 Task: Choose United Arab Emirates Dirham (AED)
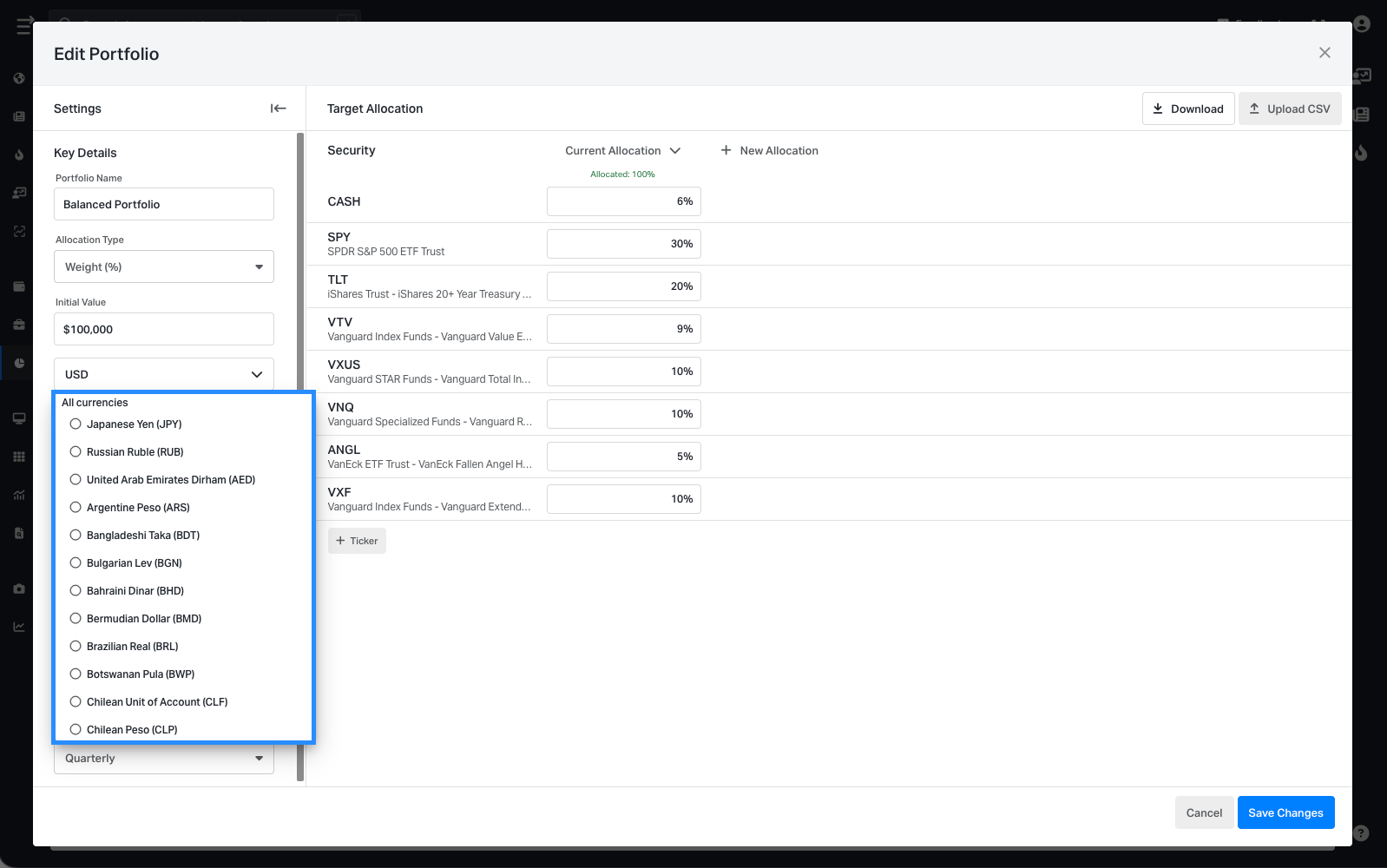pos(76,480)
